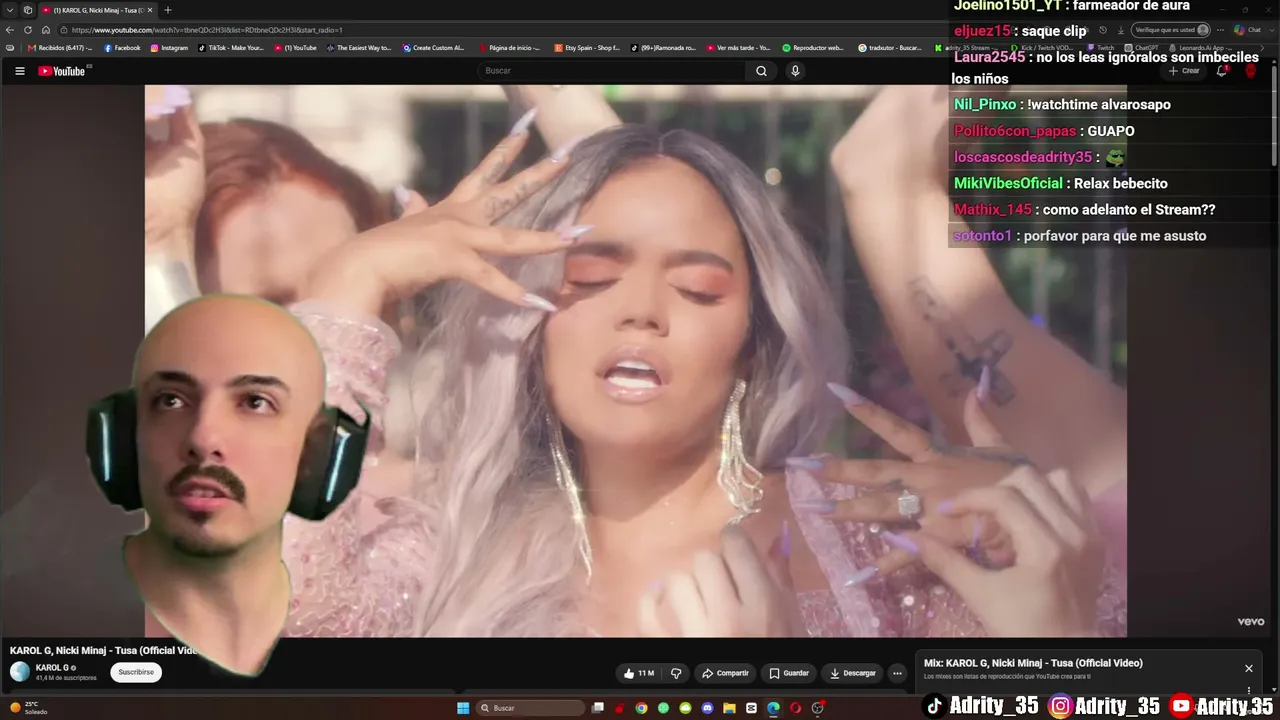Open the ChatGPT bookmark
This screenshot has width=1280, height=720.
point(1142,48)
